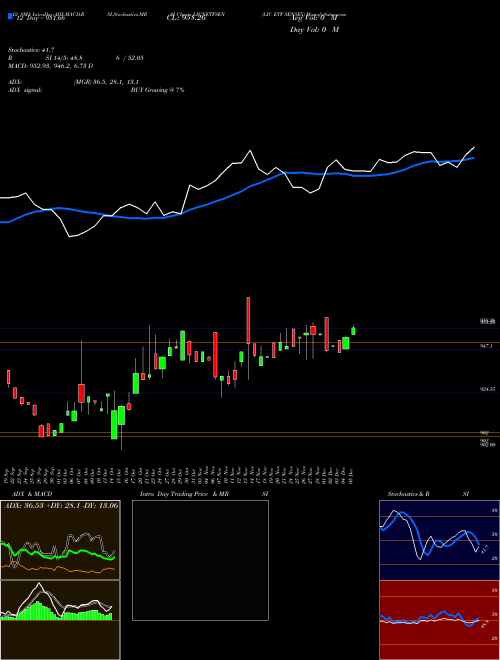500x660 pixels.
Task: Click the '41.7' value in the Stochastics panel
Action: (x=484, y=549)
